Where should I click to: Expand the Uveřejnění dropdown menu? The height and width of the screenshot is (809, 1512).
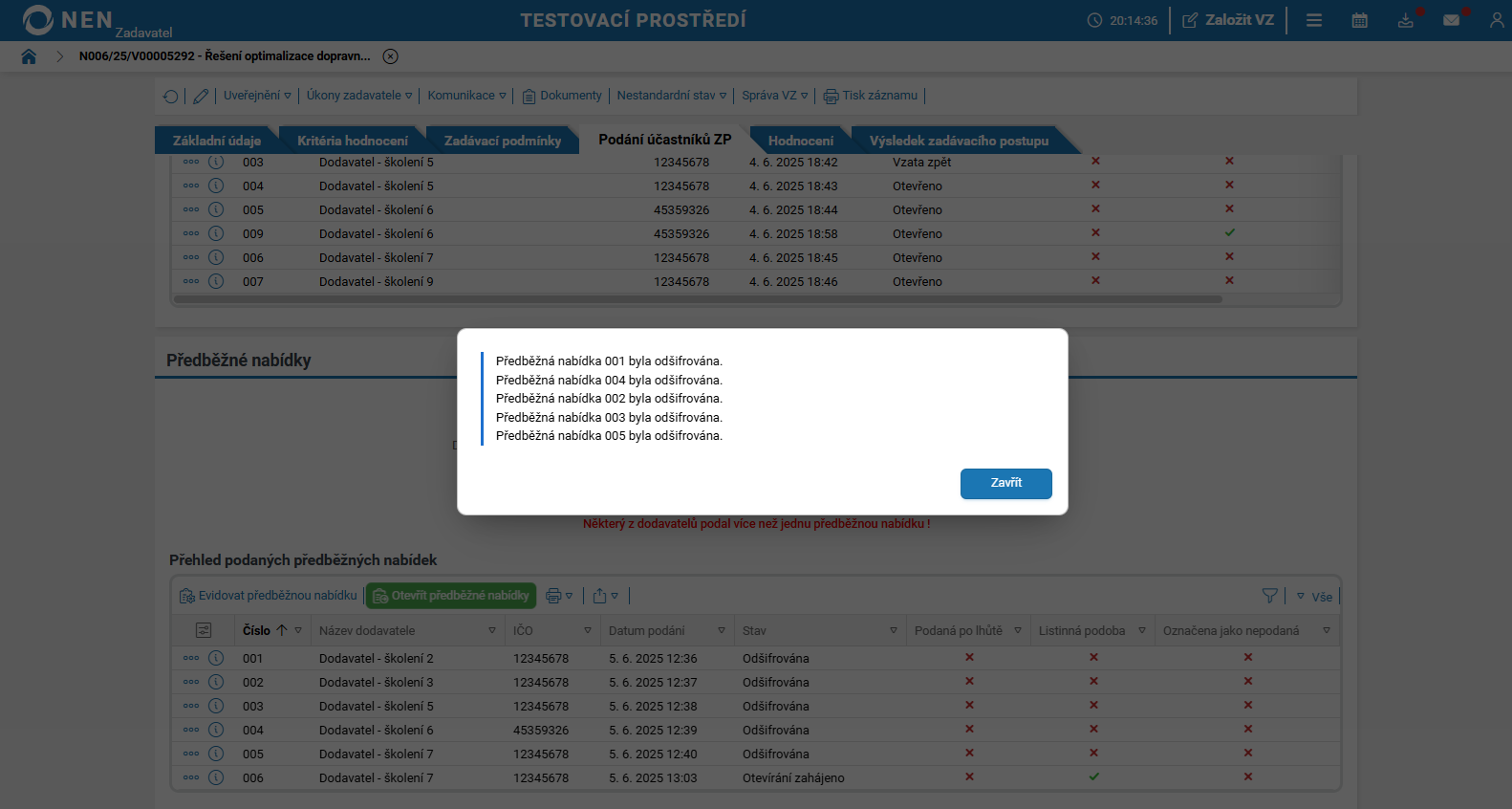coord(257,96)
